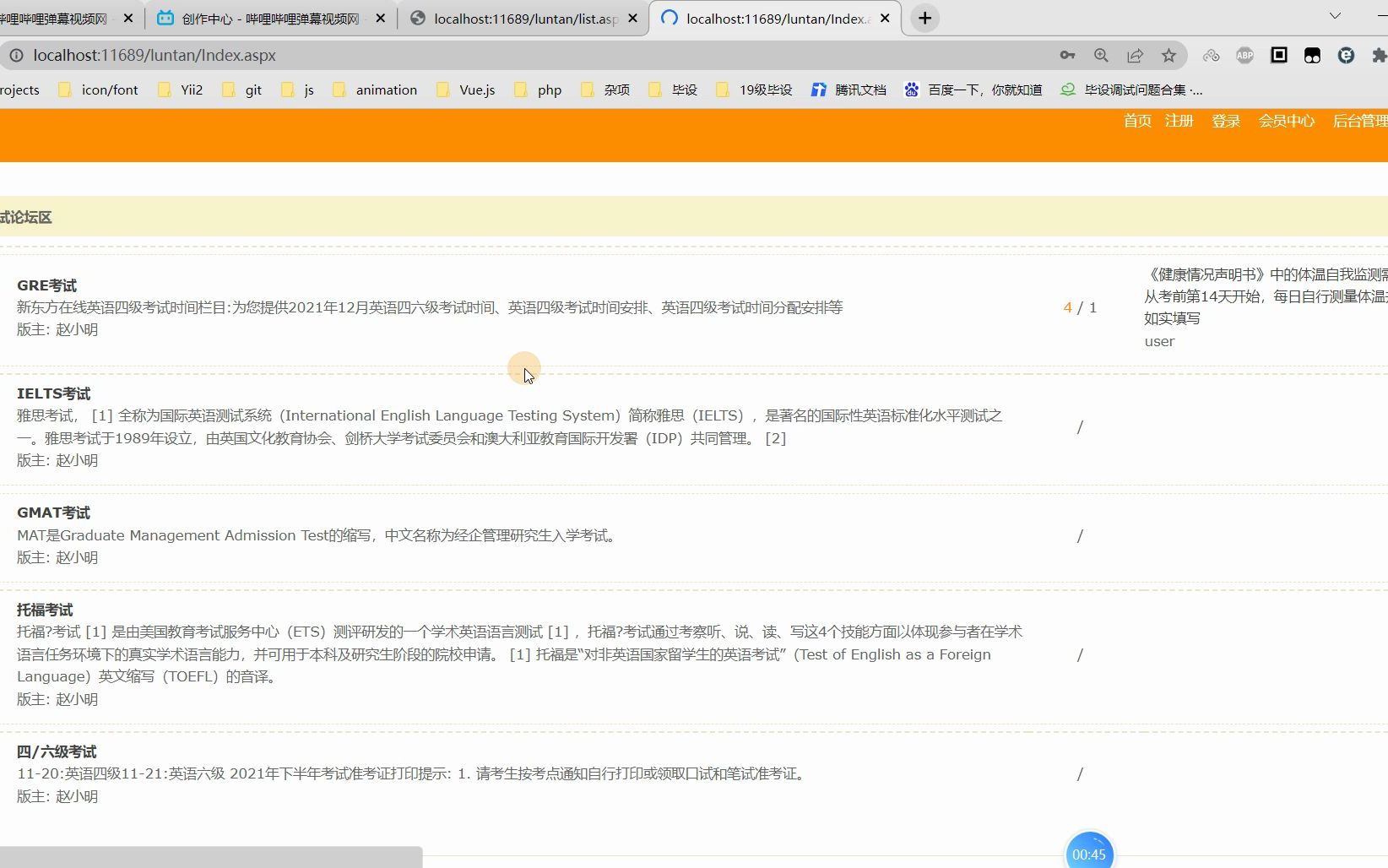Open the Adblock Plus extension icon

(x=1244, y=55)
